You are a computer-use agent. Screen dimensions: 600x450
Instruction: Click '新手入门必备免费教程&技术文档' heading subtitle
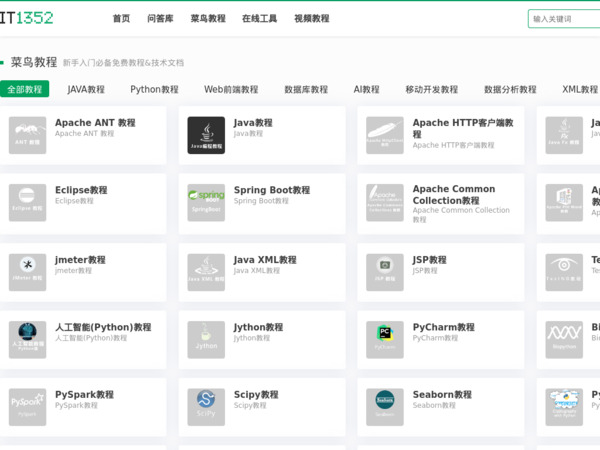point(123,63)
